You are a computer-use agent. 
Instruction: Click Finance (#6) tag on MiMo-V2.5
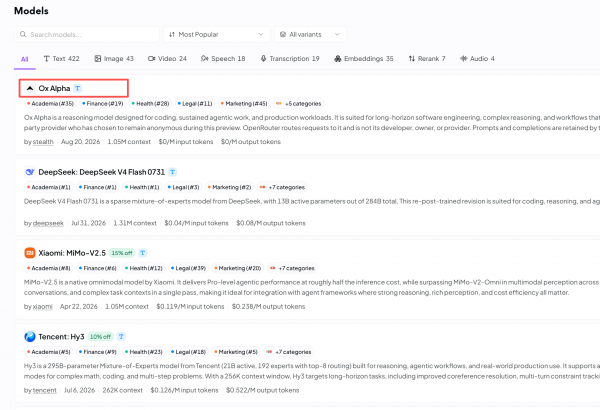97,268
